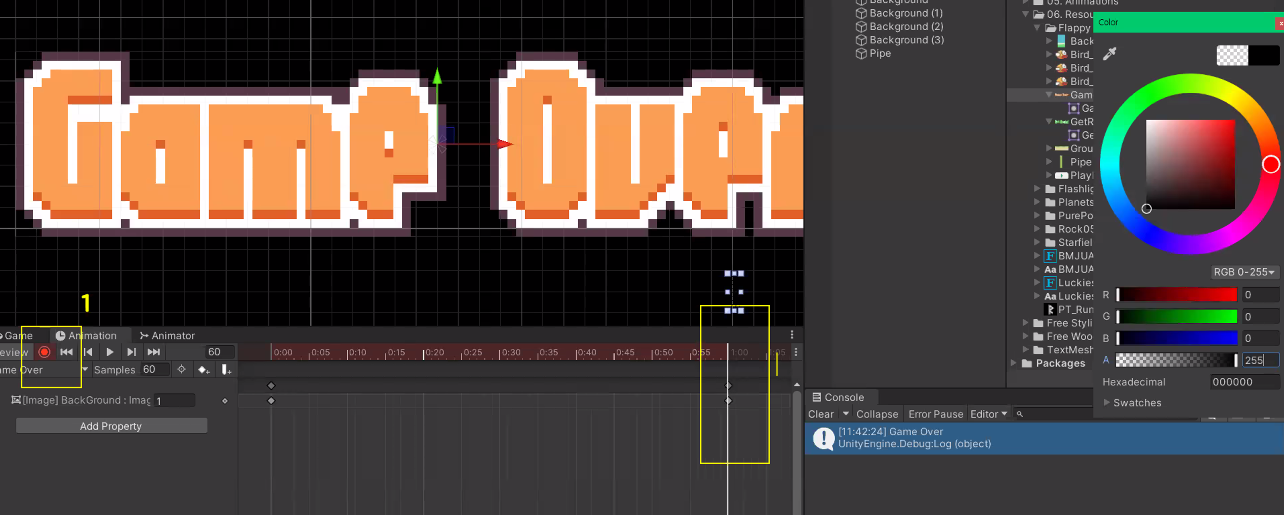Collapse the Flappy folder in Project
1284x515 pixels.
coord(1038,28)
